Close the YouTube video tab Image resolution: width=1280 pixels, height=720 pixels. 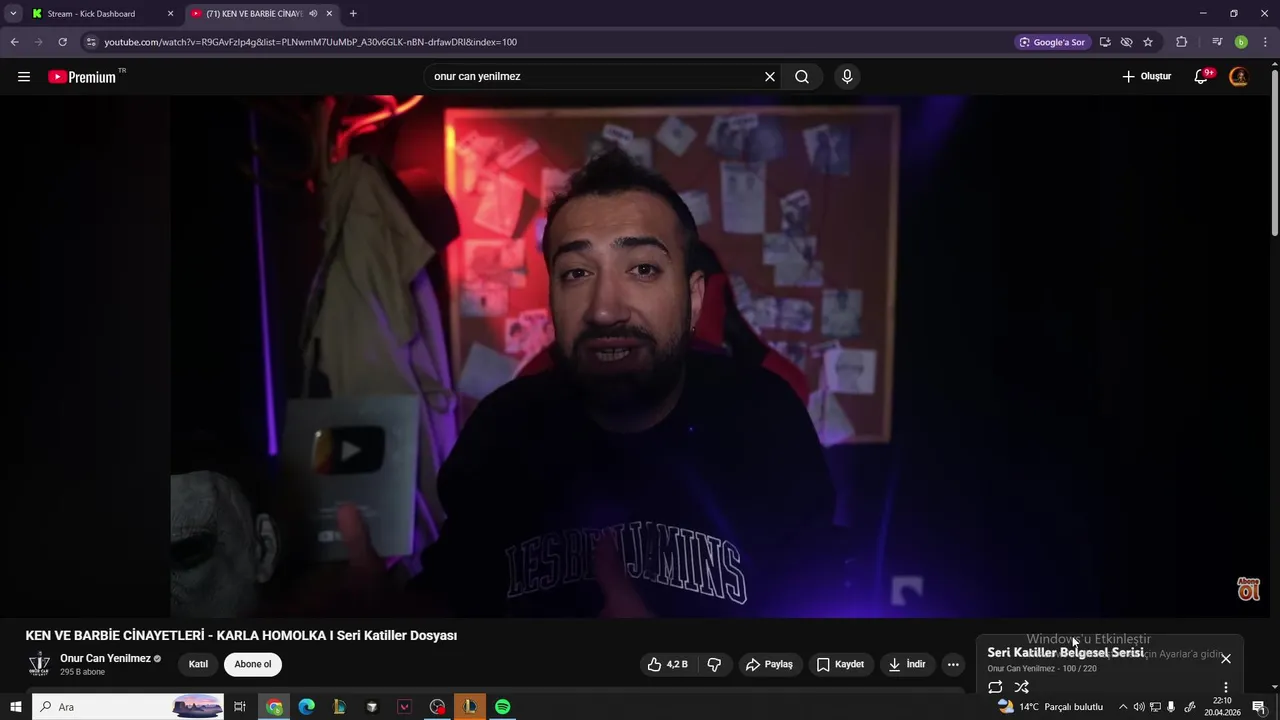click(x=329, y=14)
